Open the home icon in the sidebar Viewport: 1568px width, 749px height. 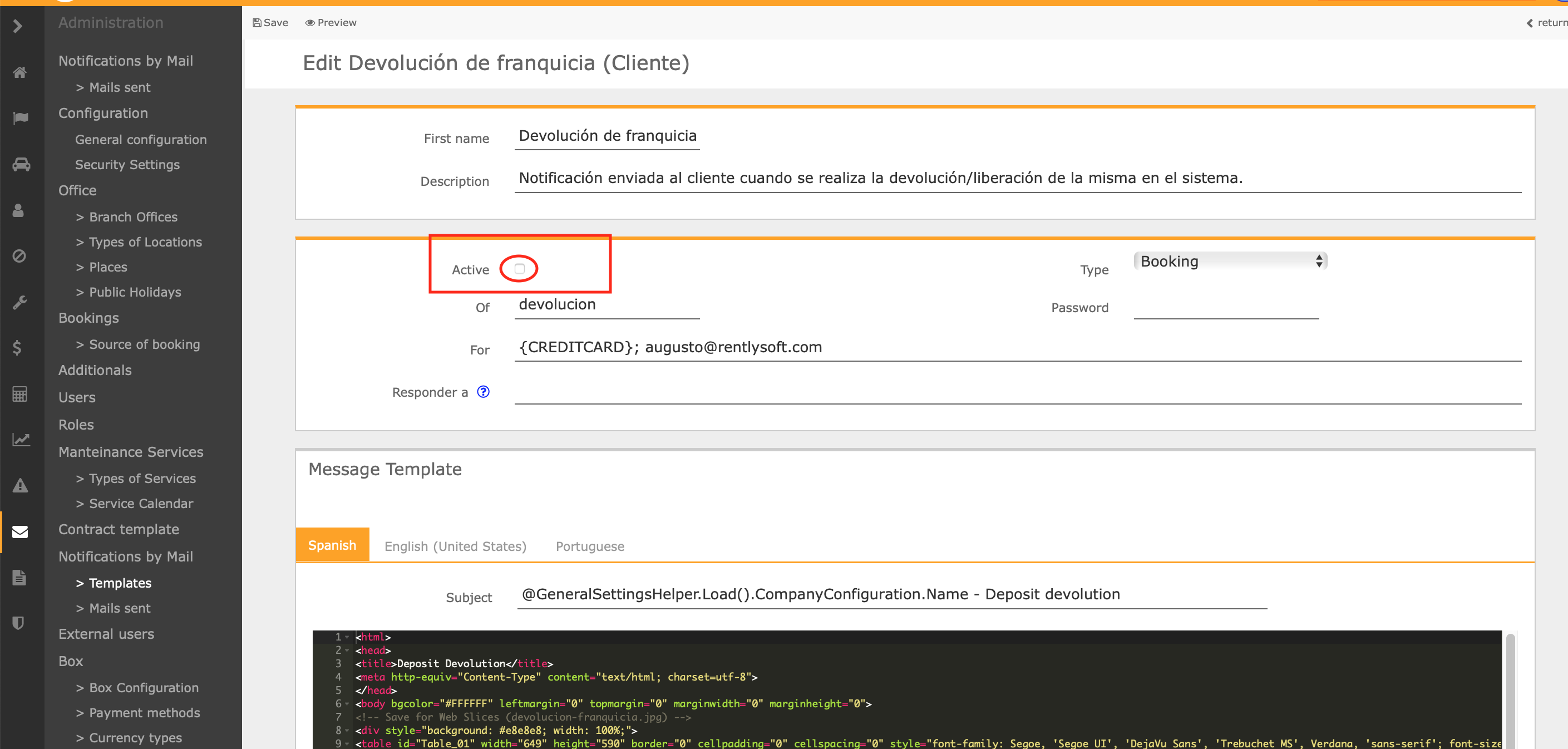pos(19,72)
